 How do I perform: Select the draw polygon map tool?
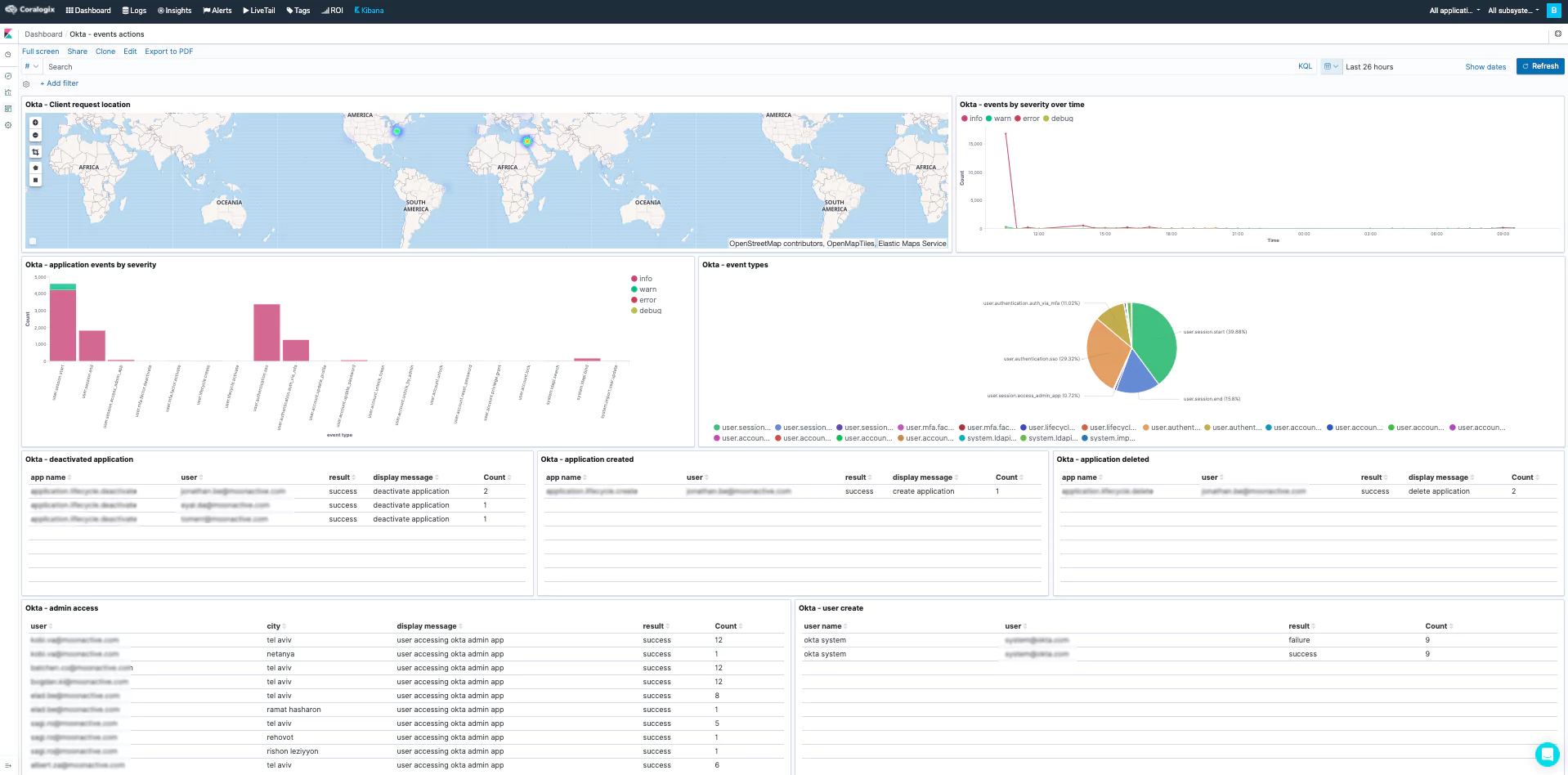pyautogui.click(x=35, y=168)
